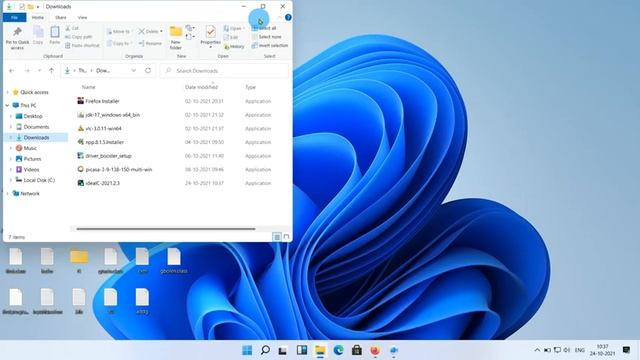Open Microsoft Store from taskbar
Screen dimensions: 640x360
coord(357,350)
